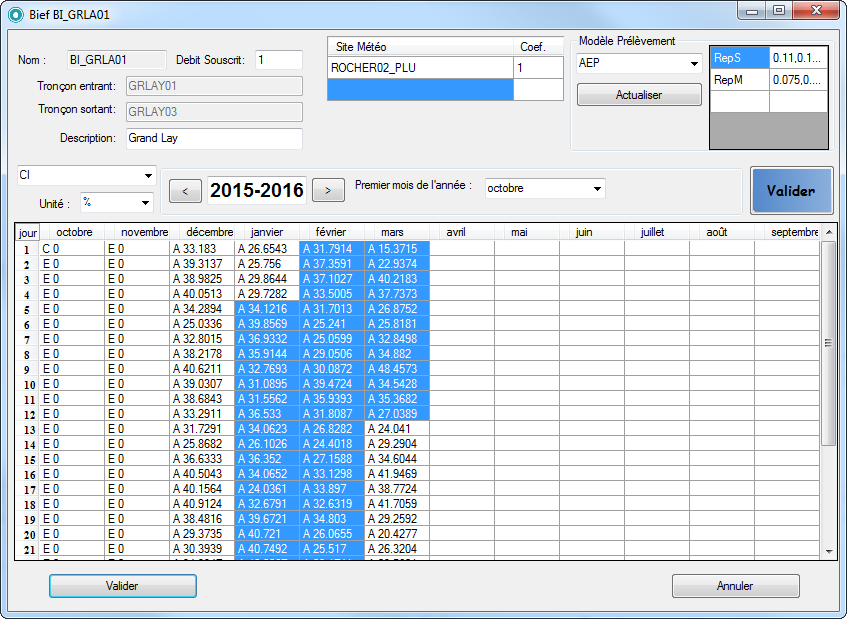Select the ROCHER02_PLU weather site cell
The width and height of the screenshot is (847, 619).
point(420,68)
